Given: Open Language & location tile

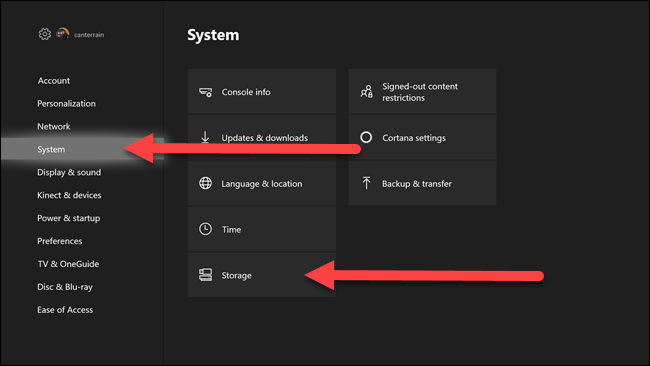Looking at the screenshot, I should click(262, 183).
